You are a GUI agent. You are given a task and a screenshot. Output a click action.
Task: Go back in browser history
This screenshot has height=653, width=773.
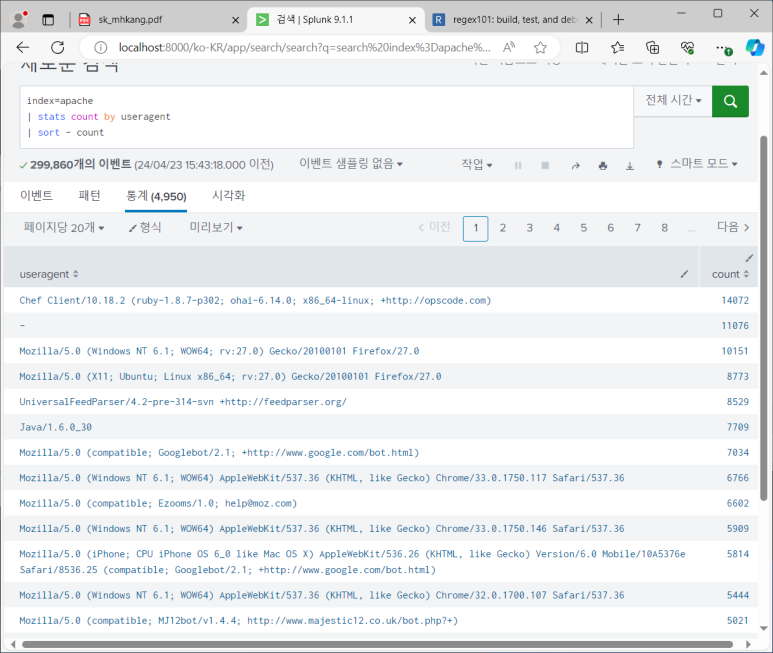point(23,47)
